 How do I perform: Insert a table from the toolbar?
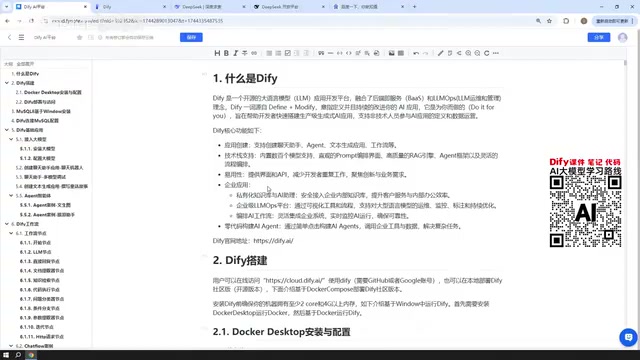point(401,53)
